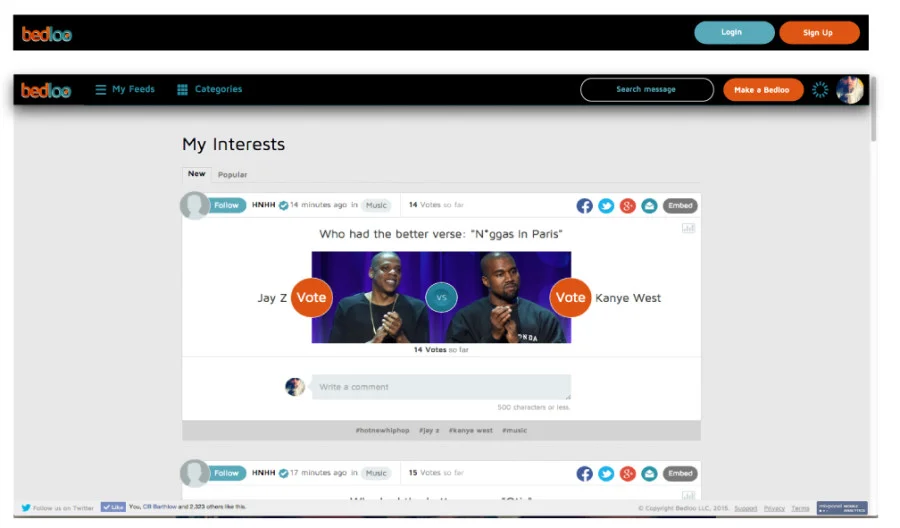The image size is (900, 528).
Task: Click the #jay z hashtag
Action: point(429,430)
